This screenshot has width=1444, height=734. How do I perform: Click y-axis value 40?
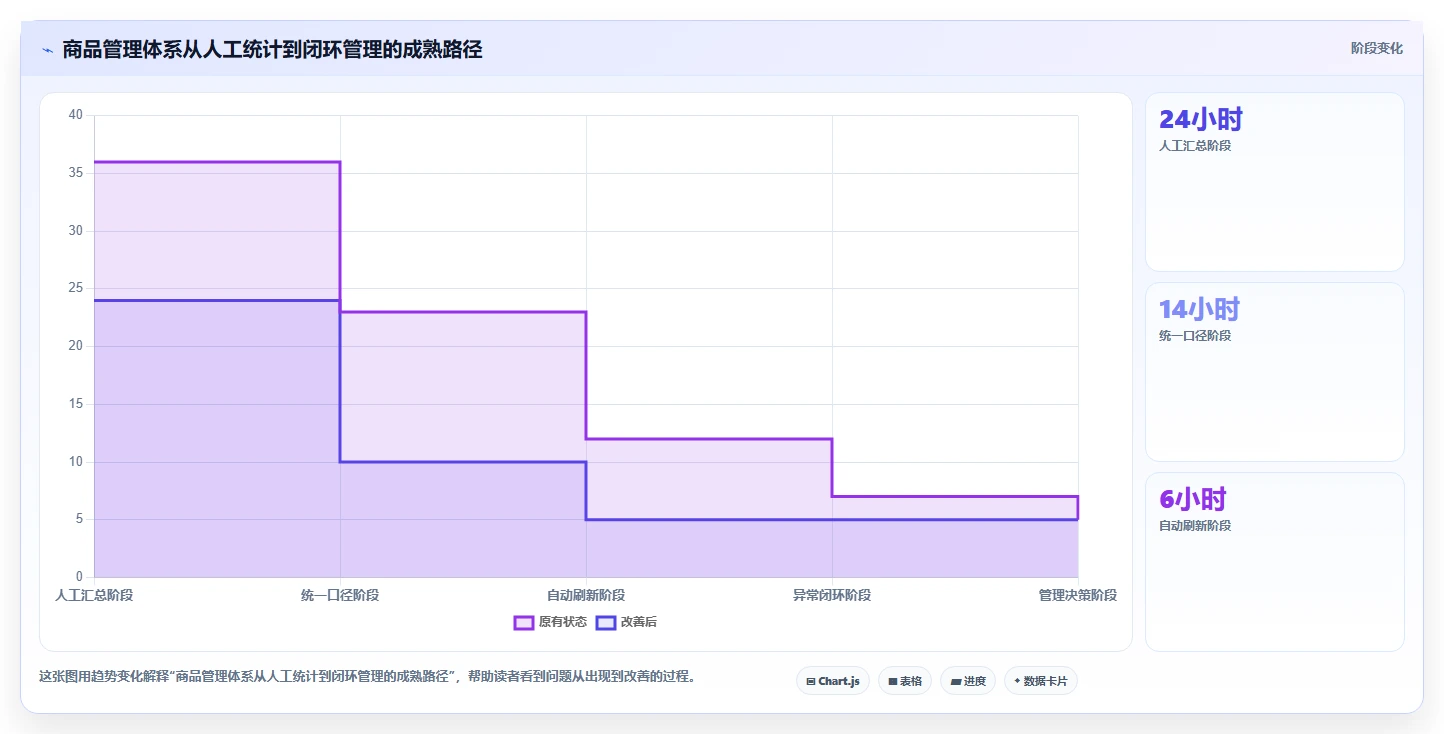pos(76,115)
